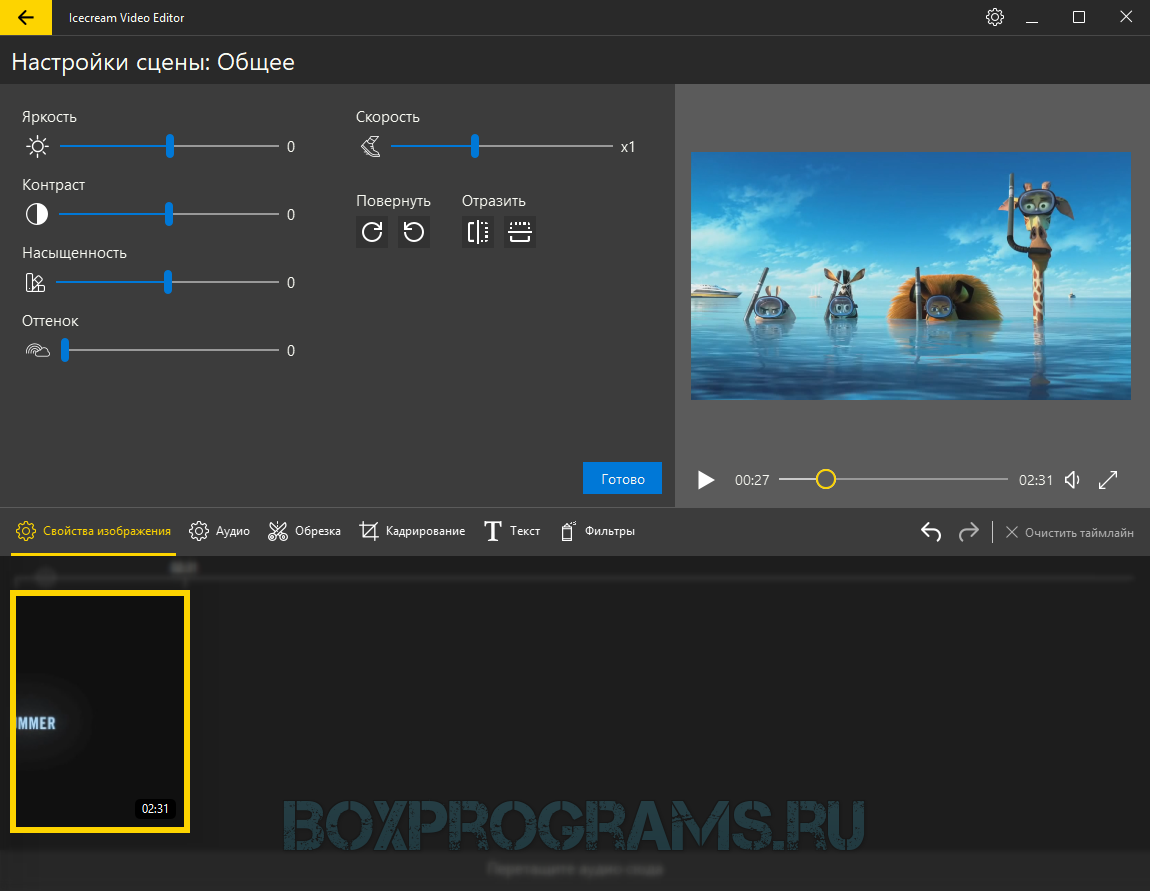Select the timeline clip thumbnail 02:31
This screenshot has width=1150, height=891.
click(x=100, y=711)
